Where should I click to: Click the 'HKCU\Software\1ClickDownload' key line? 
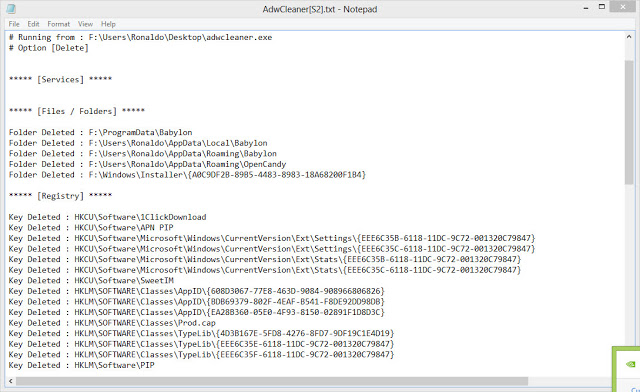pos(107,217)
